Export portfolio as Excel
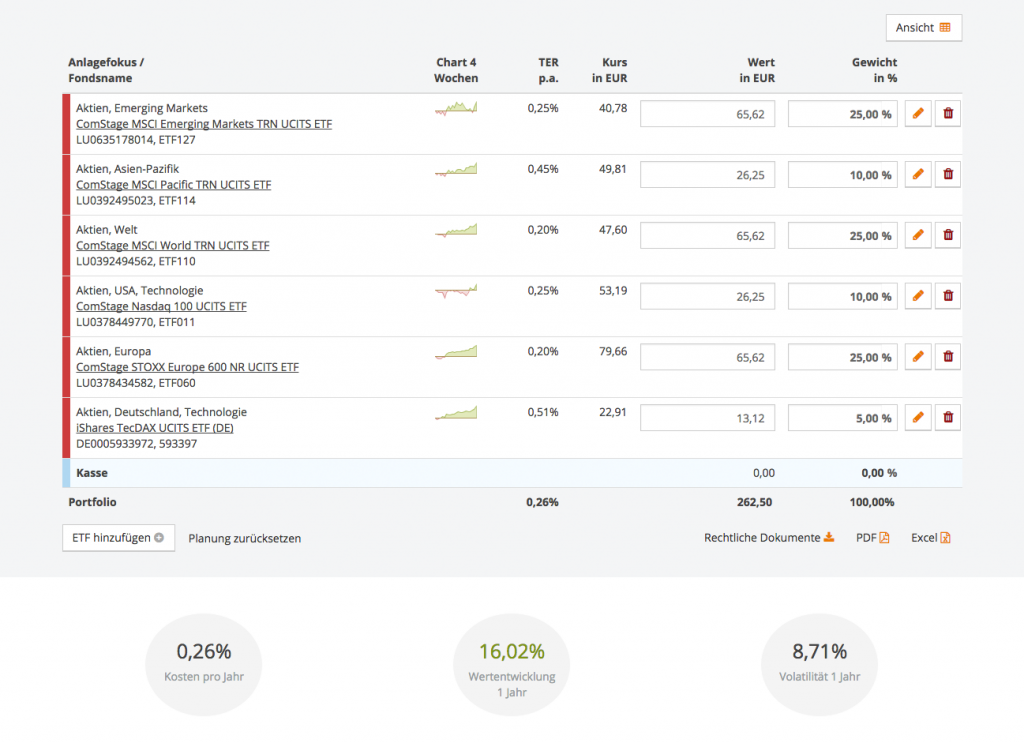 click(x=931, y=537)
